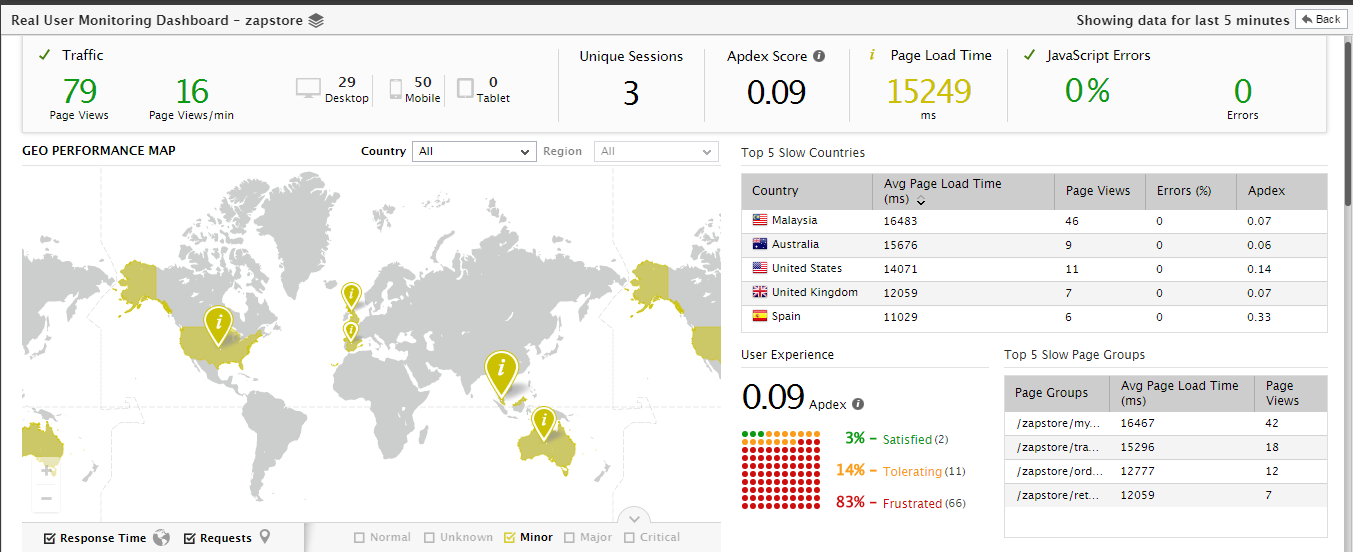
Task: Click the Unique Sessions count 3
Action: 631,93
